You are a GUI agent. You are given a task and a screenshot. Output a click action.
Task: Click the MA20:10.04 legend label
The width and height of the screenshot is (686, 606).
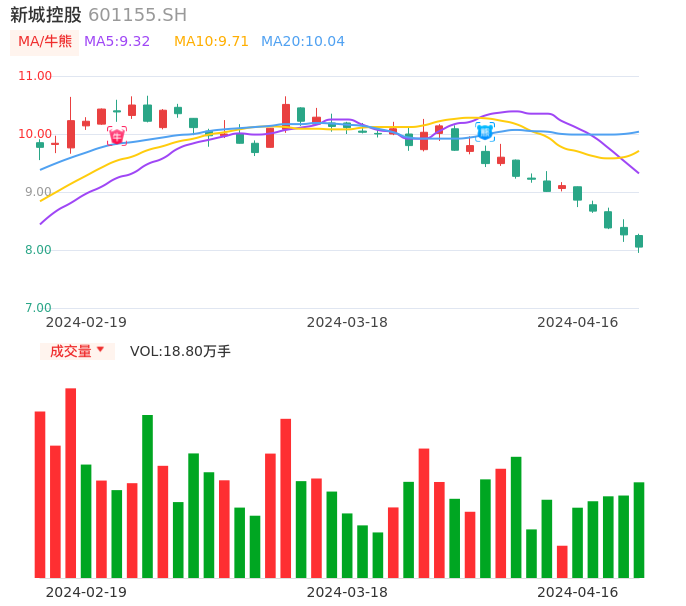pos(303,42)
